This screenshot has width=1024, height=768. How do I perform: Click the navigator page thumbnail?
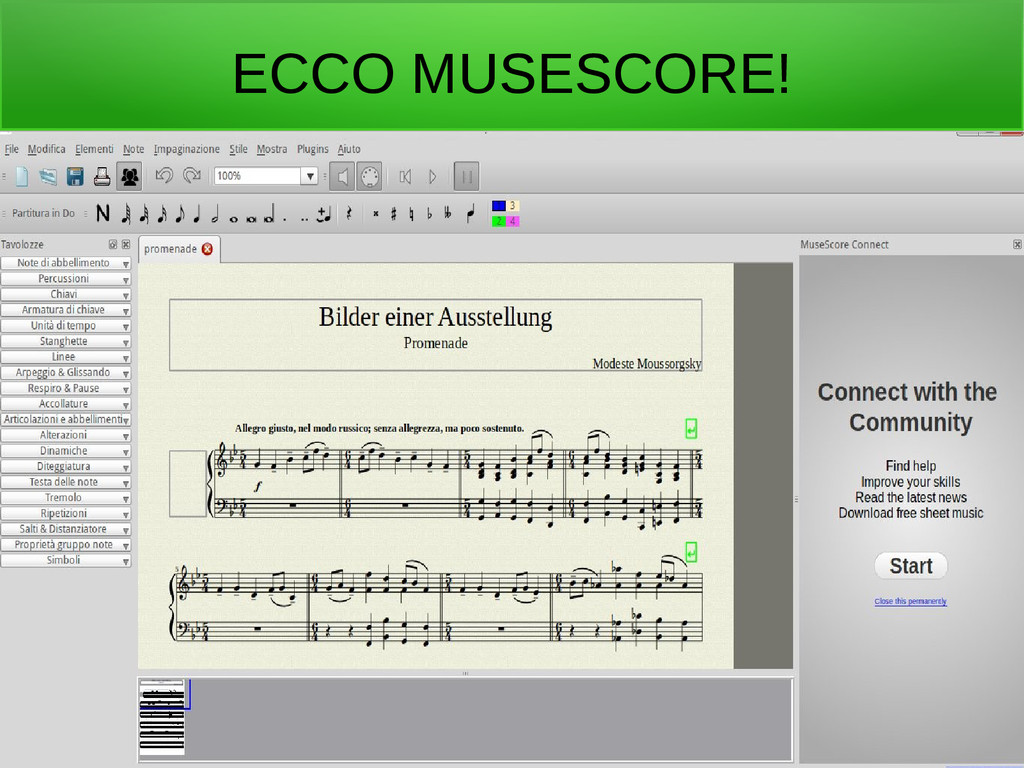coord(162,717)
